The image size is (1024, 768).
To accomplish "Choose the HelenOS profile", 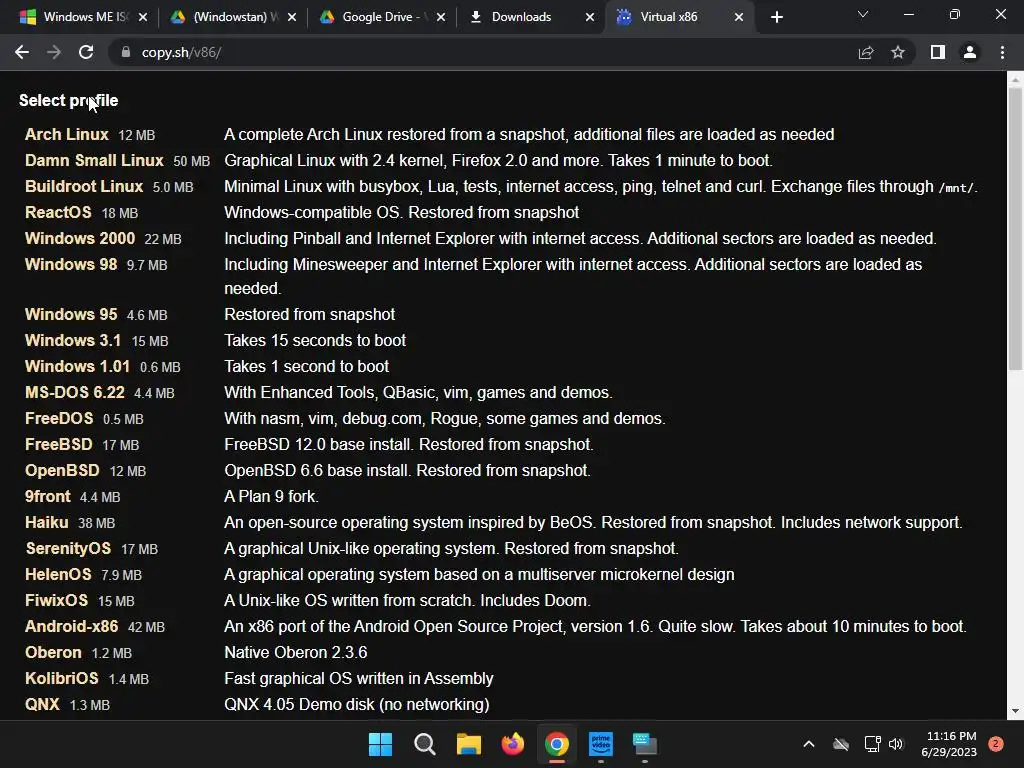I will coord(58,575).
